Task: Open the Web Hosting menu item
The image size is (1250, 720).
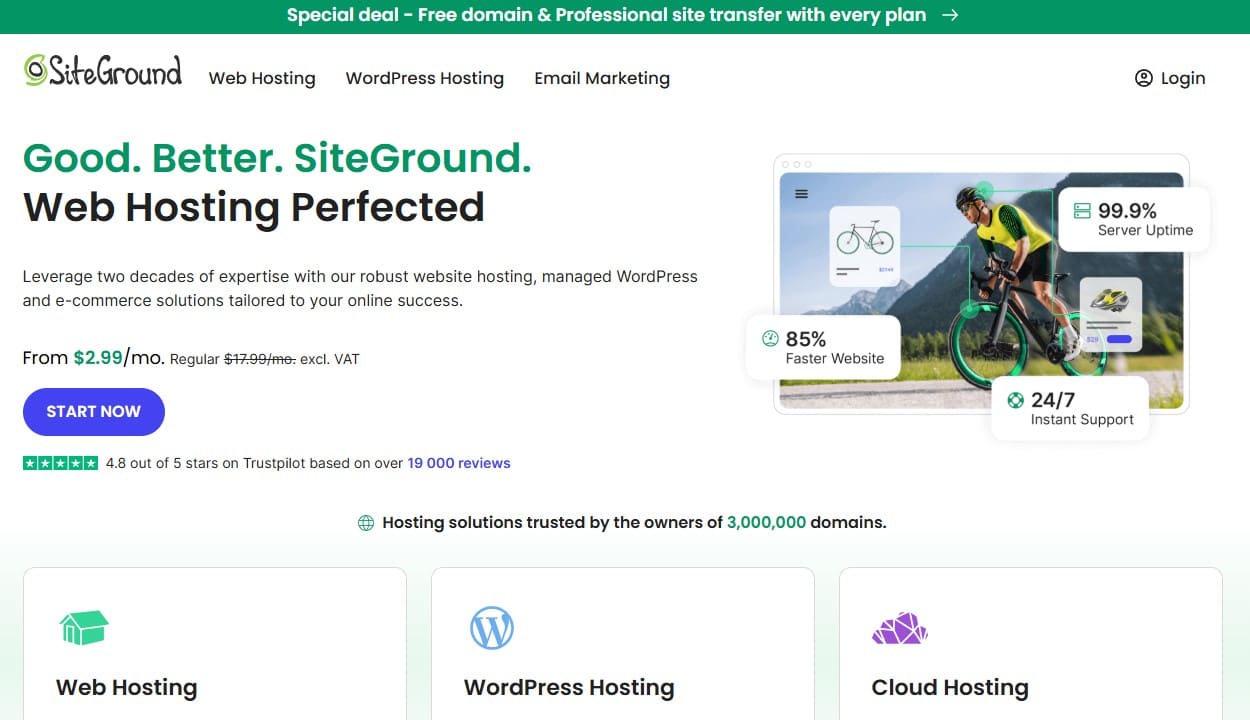Action: tap(262, 78)
